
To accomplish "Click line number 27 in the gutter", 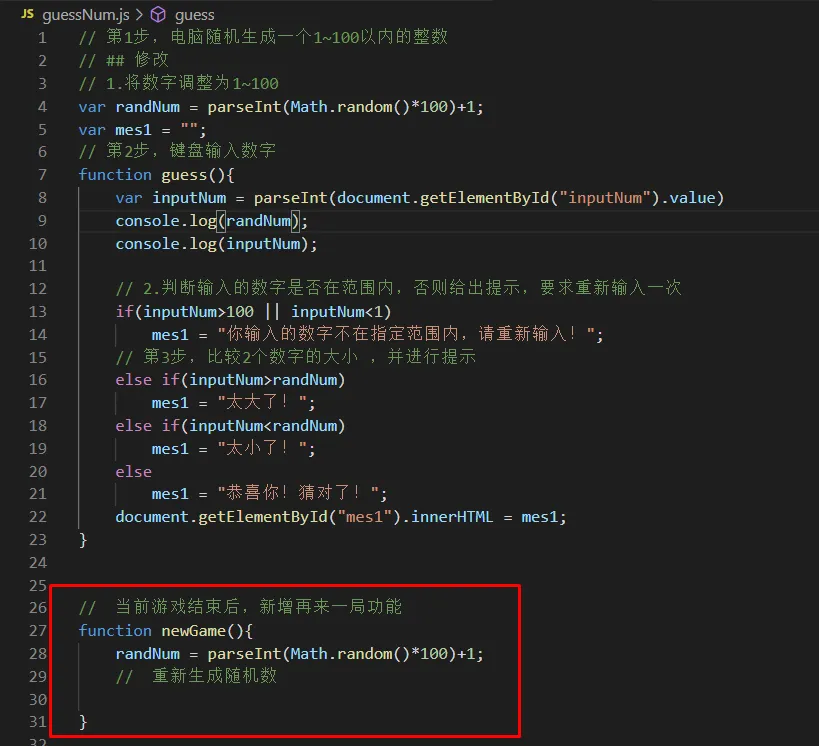I will (x=38, y=630).
